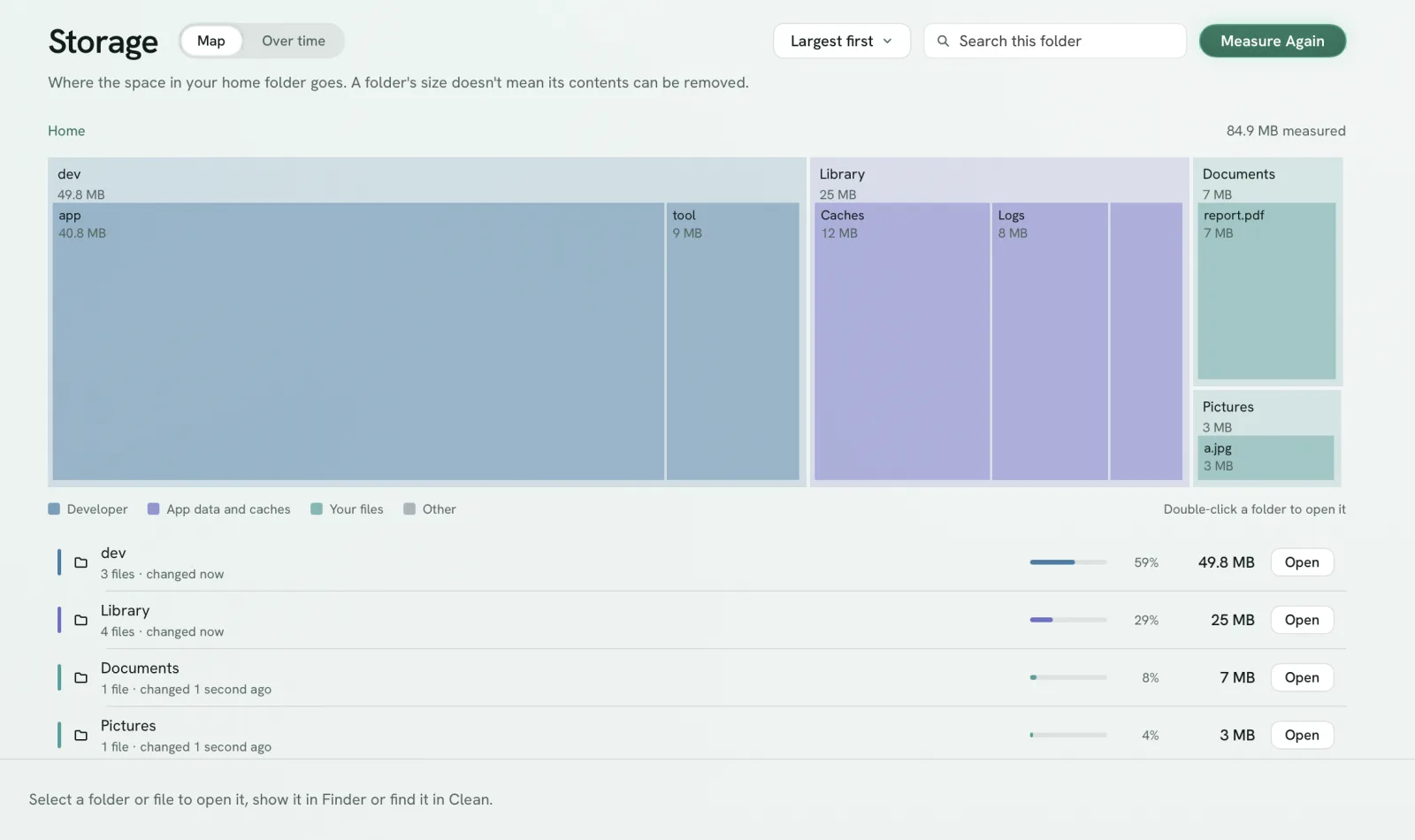The image size is (1415, 840).
Task: Select the Logs block in the treemap
Action: coord(1050,341)
